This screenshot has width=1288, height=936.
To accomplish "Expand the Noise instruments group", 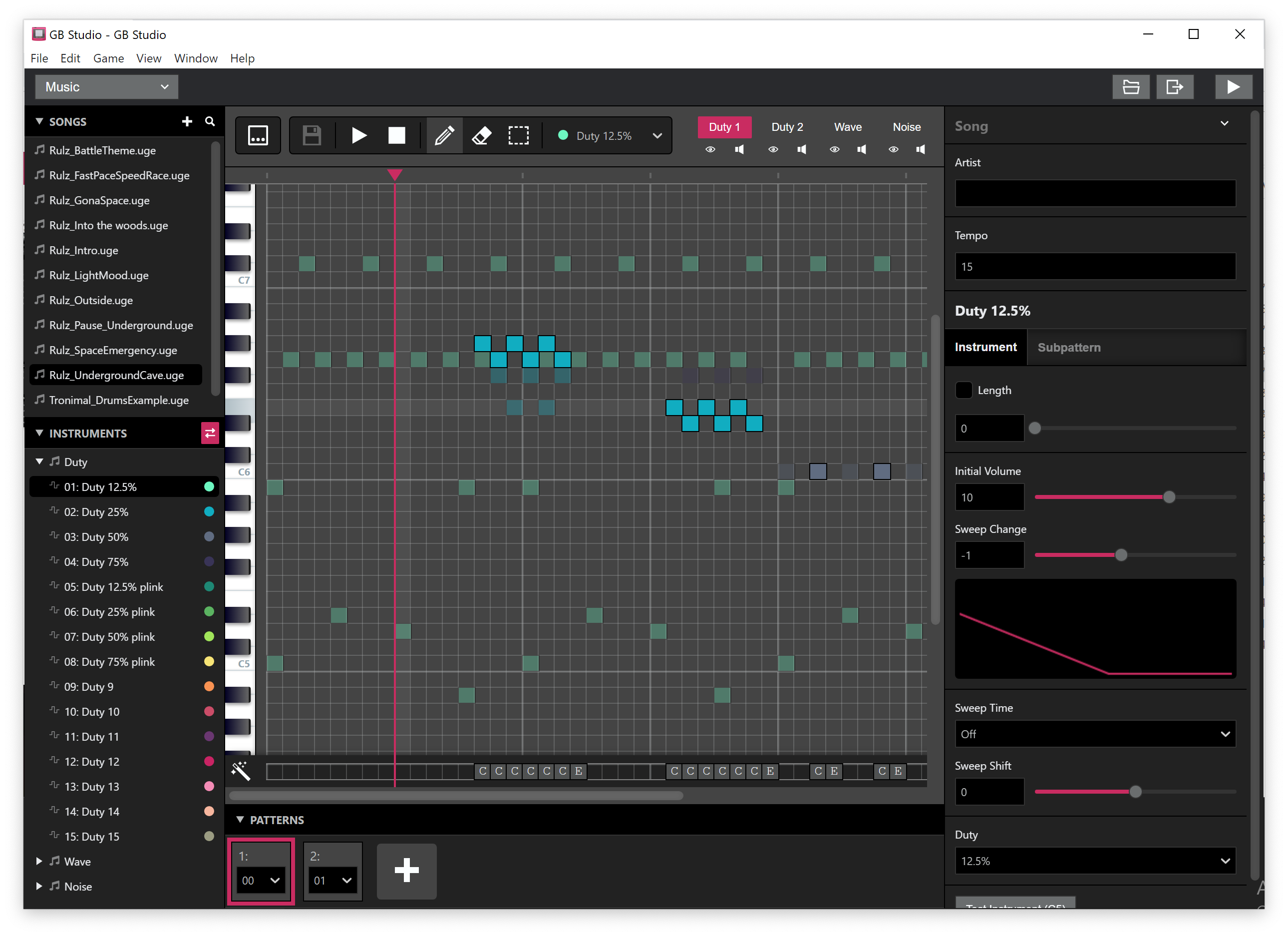I will 39,886.
